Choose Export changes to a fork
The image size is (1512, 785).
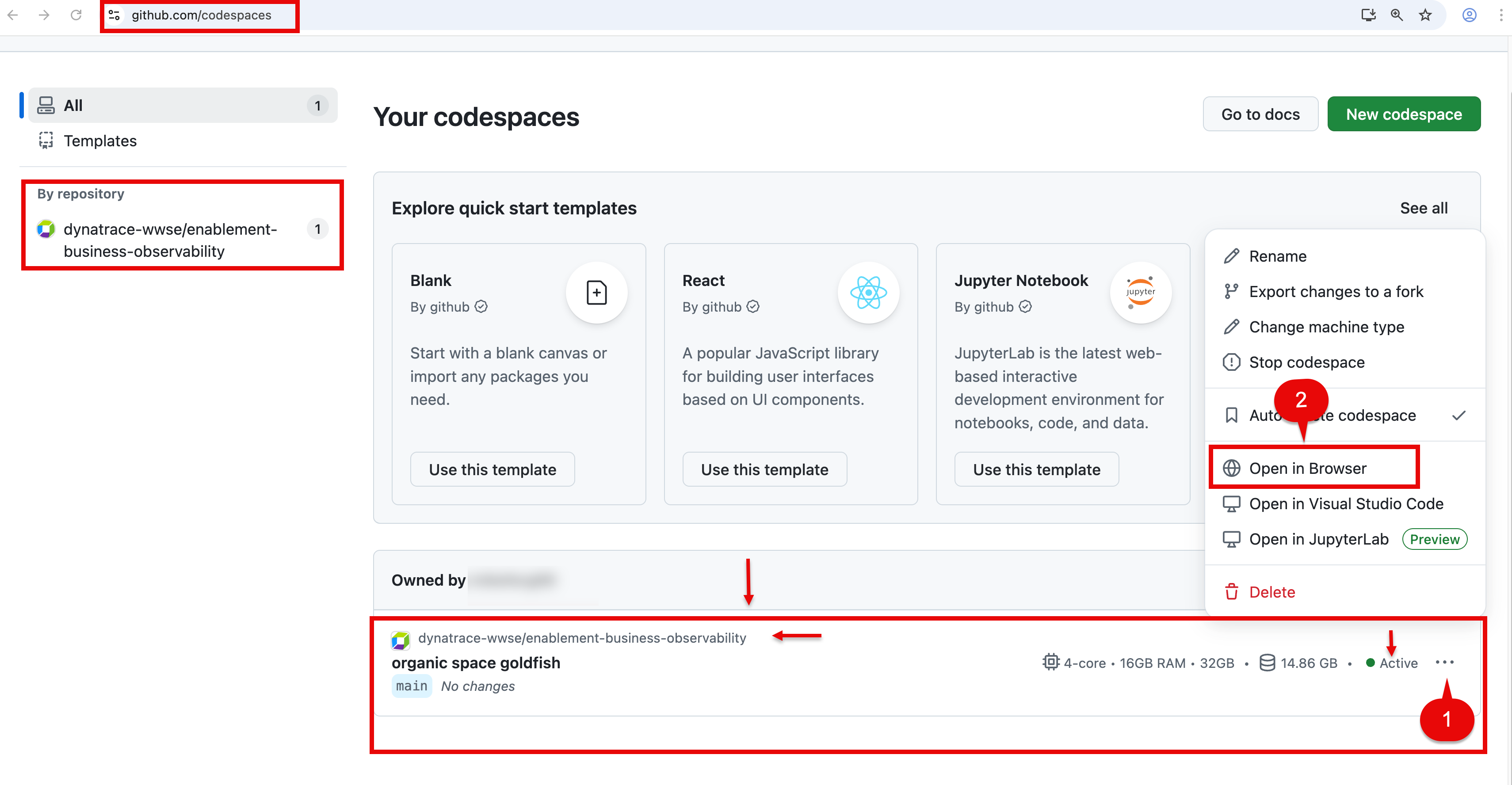tap(1345, 292)
